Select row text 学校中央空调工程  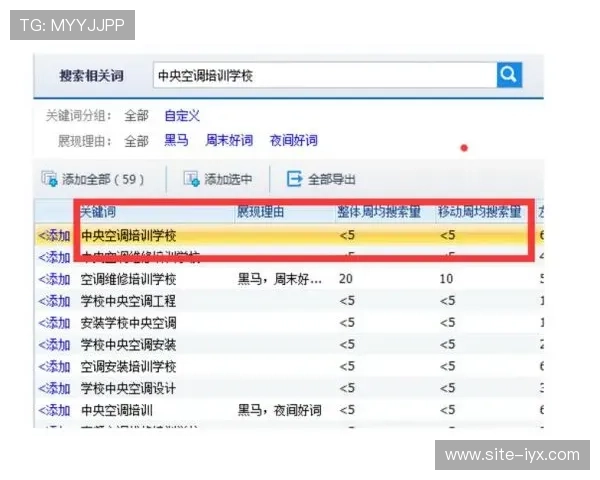pos(129,301)
